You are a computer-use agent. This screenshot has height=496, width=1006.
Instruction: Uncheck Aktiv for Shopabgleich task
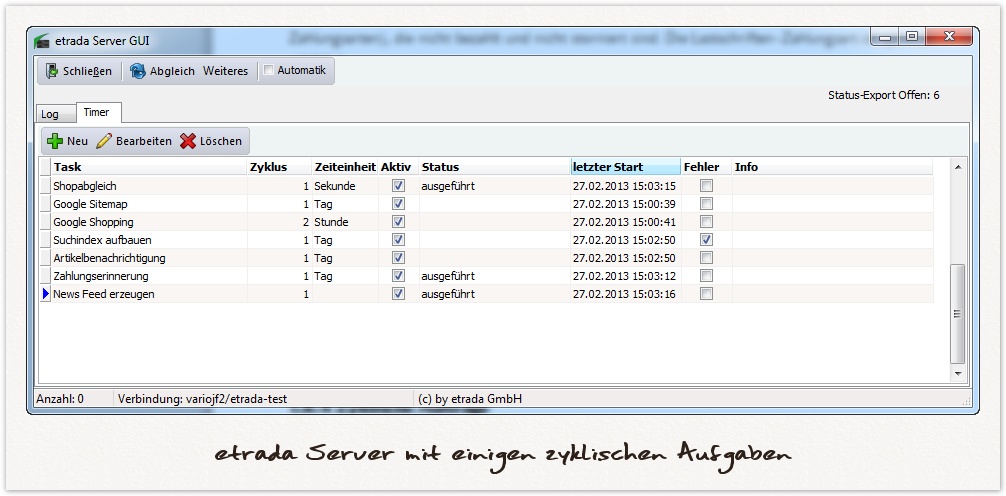(x=398, y=186)
